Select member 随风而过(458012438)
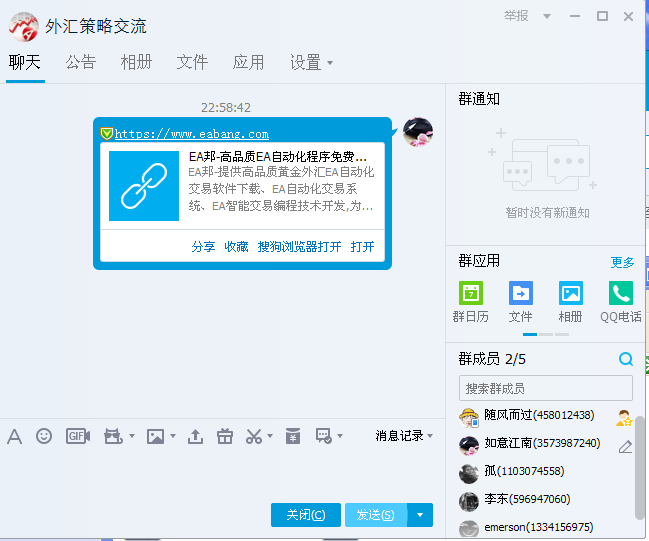This screenshot has height=541, width=649. click(x=546, y=417)
